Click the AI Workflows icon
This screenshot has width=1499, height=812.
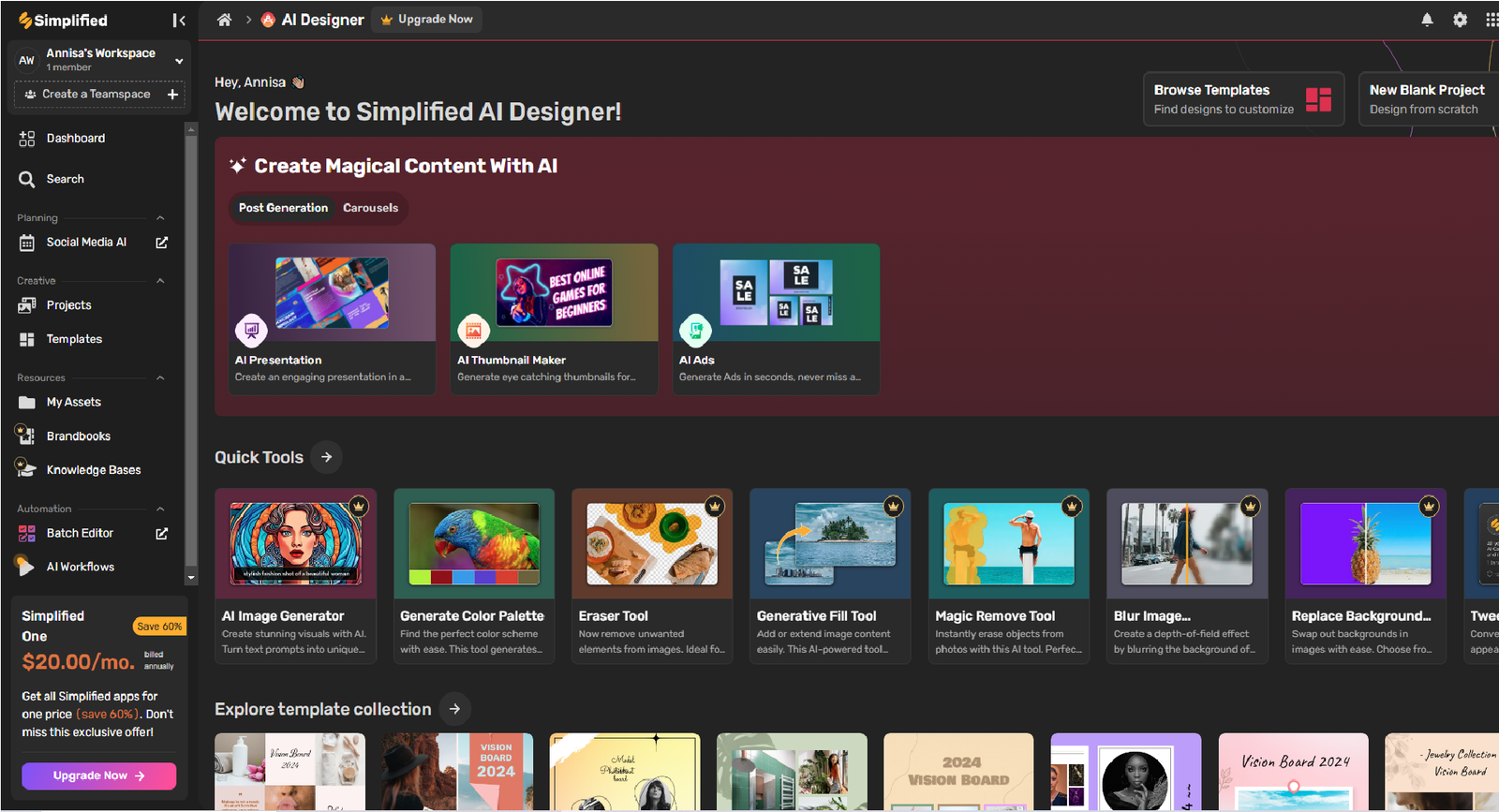[x=25, y=566]
